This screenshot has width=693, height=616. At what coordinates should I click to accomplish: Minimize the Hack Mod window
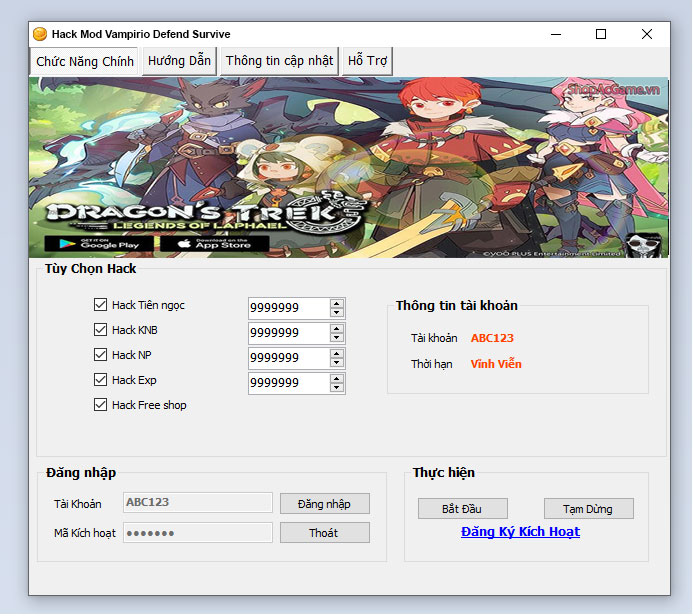pyautogui.click(x=556, y=34)
